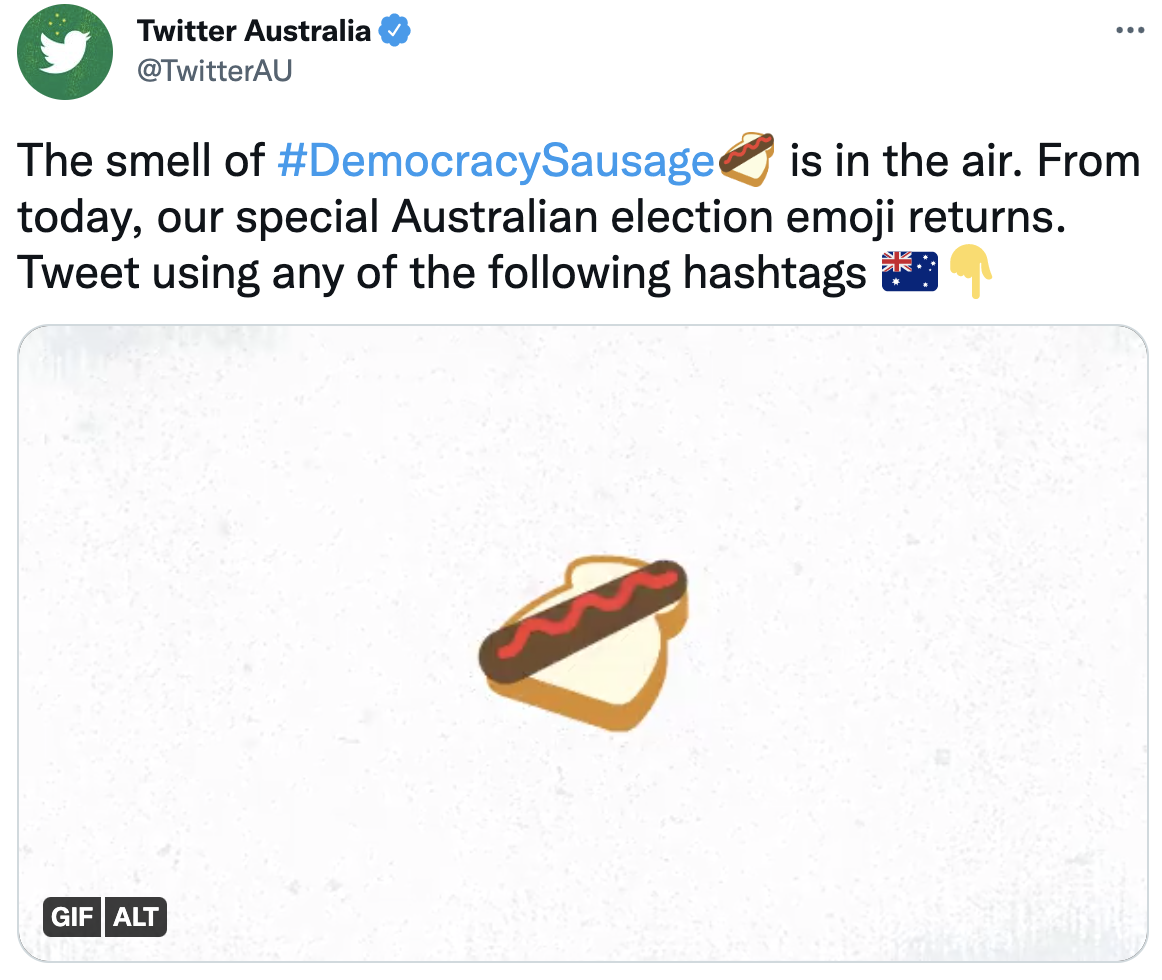The width and height of the screenshot is (1162, 980).
Task: Click the Australian flag emoji
Action: click(x=909, y=272)
